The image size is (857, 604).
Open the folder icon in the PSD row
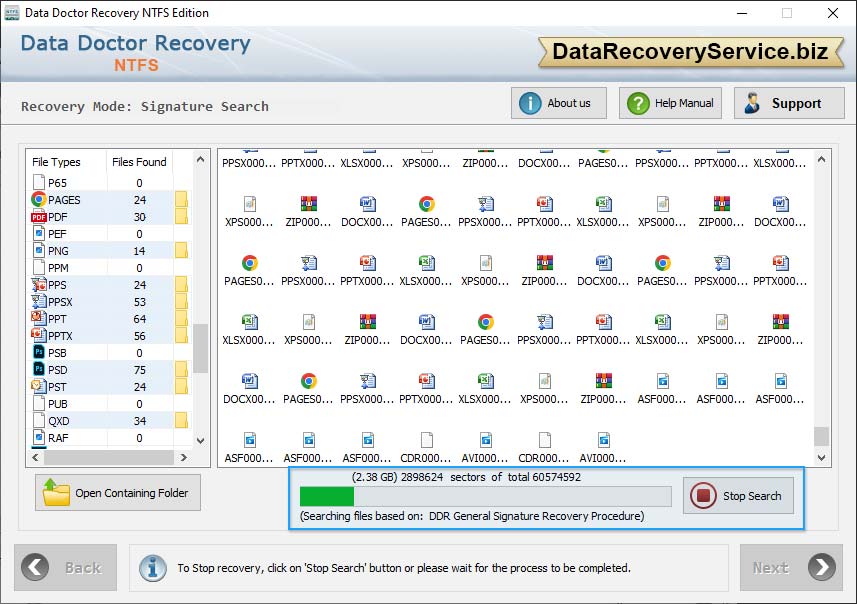point(181,369)
